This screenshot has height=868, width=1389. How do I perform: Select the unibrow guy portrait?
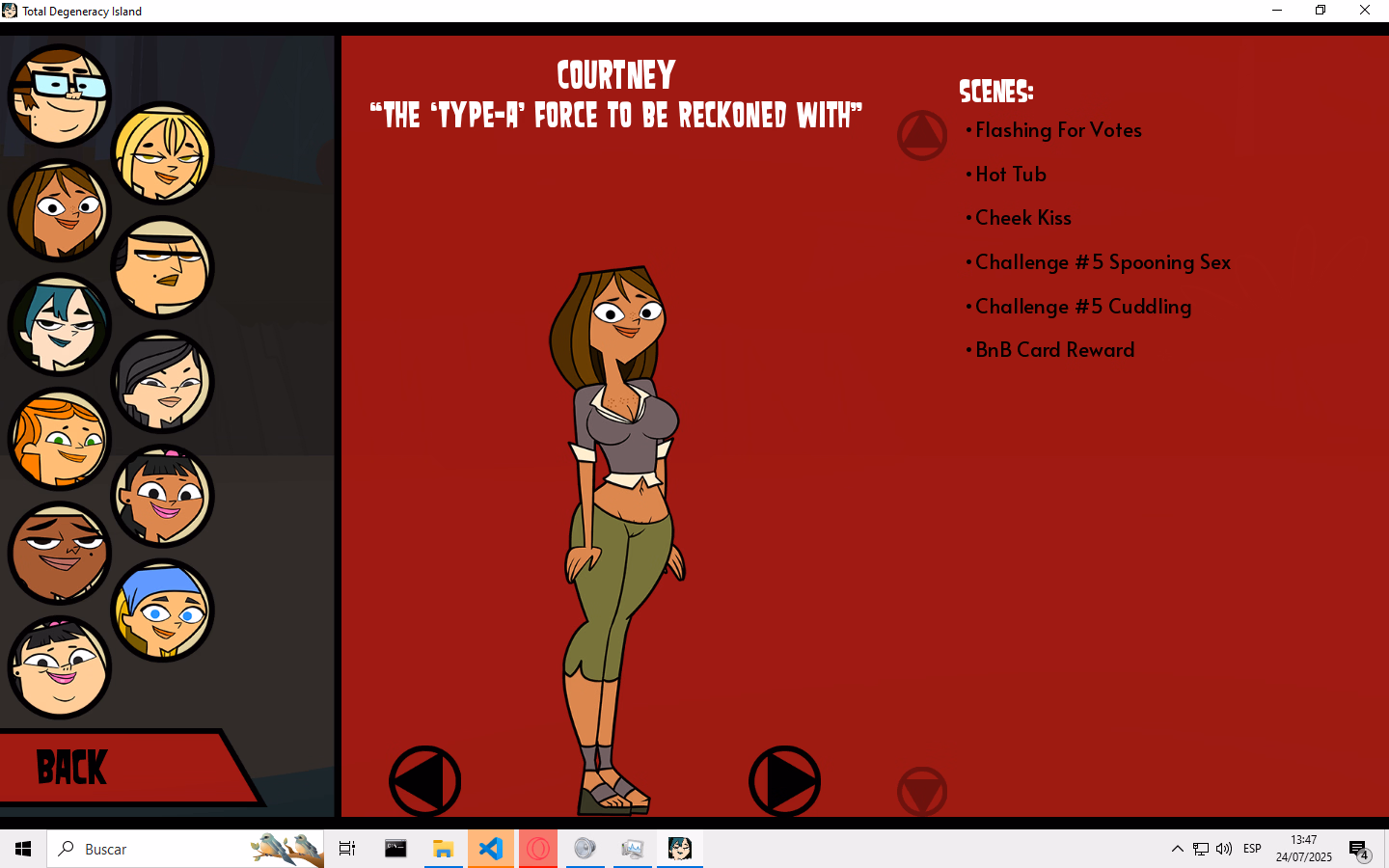pyautogui.click(x=162, y=267)
